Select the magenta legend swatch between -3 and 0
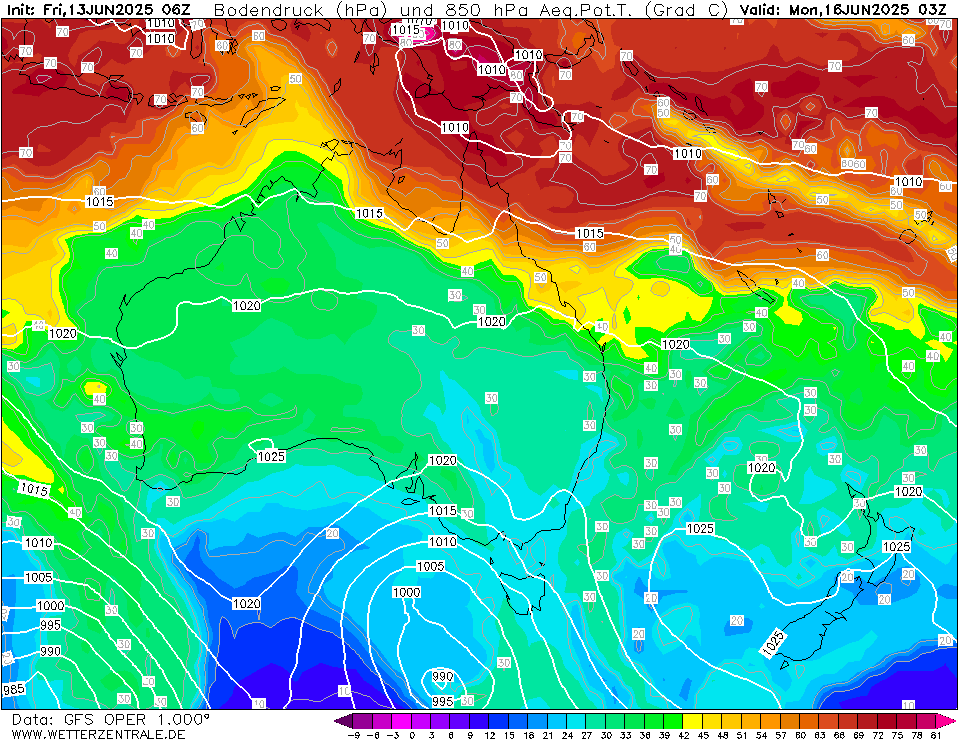The image size is (959, 741). click(402, 721)
